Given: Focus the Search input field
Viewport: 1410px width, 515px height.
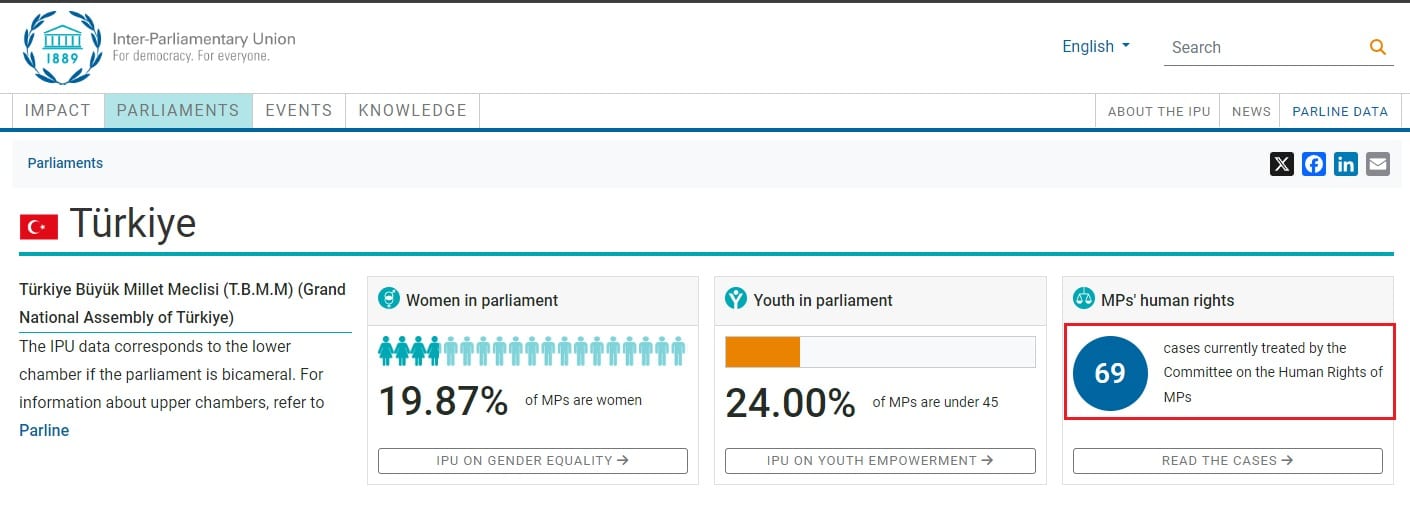Looking at the screenshot, I should (1262, 47).
